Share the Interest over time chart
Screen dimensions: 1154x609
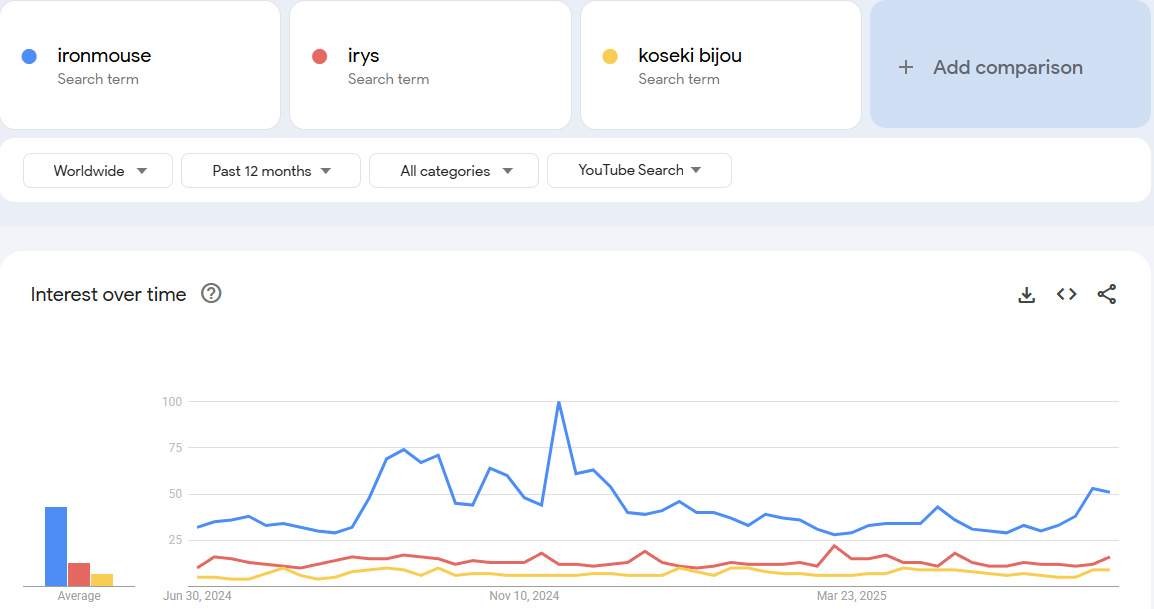[1107, 294]
